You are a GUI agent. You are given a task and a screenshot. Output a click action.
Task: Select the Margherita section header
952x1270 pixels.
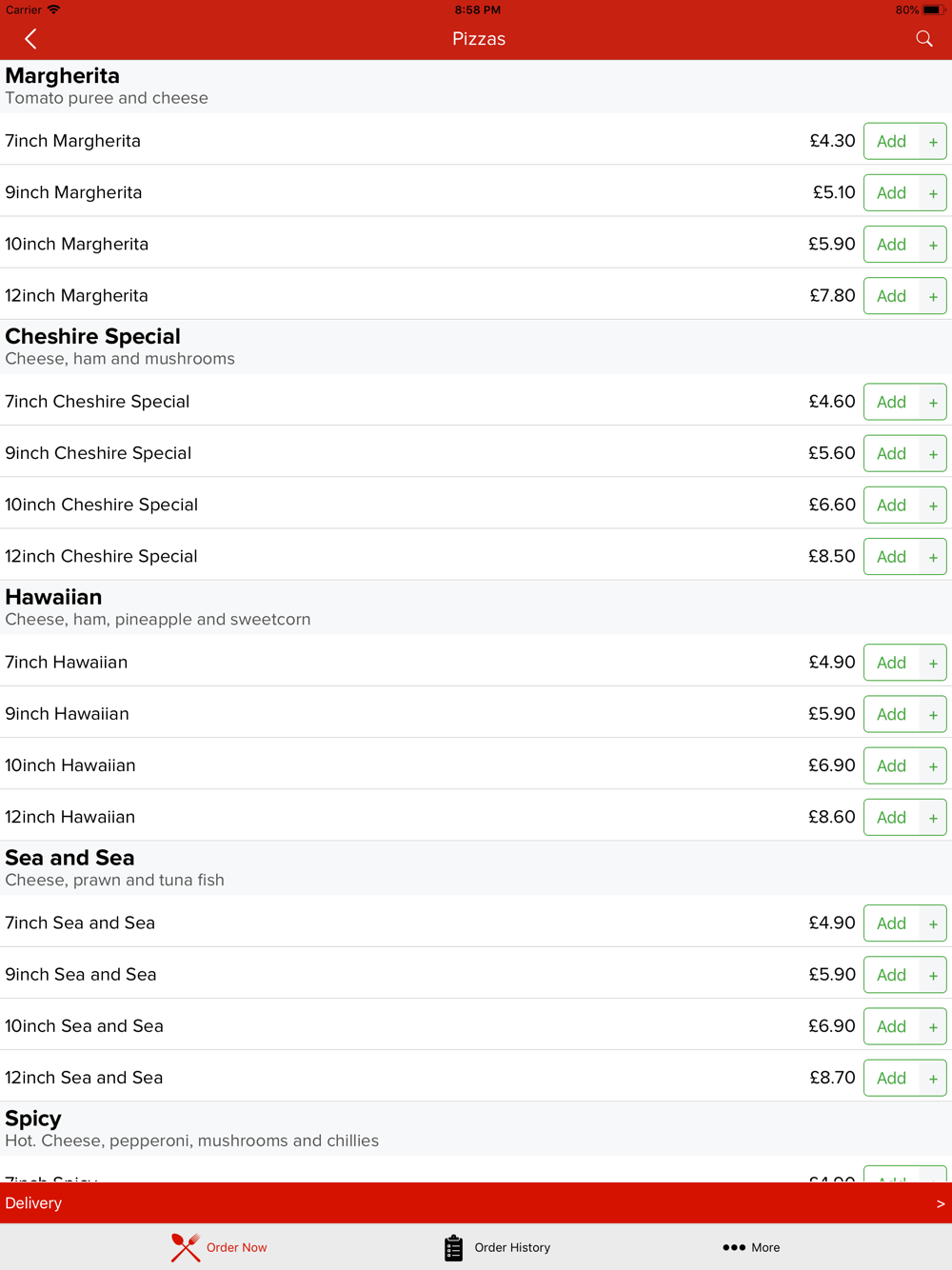(63, 76)
